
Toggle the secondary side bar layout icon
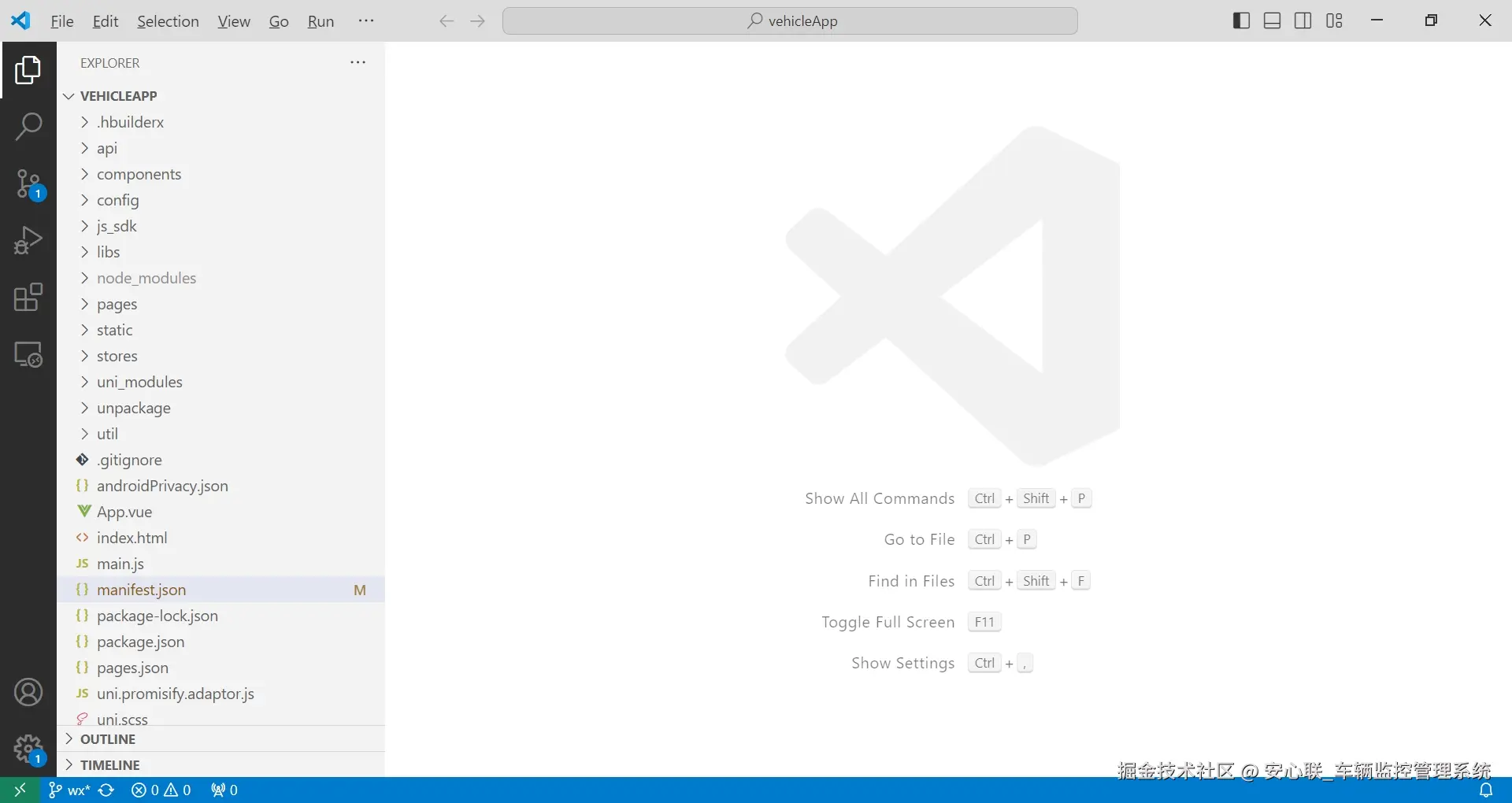click(x=1303, y=20)
